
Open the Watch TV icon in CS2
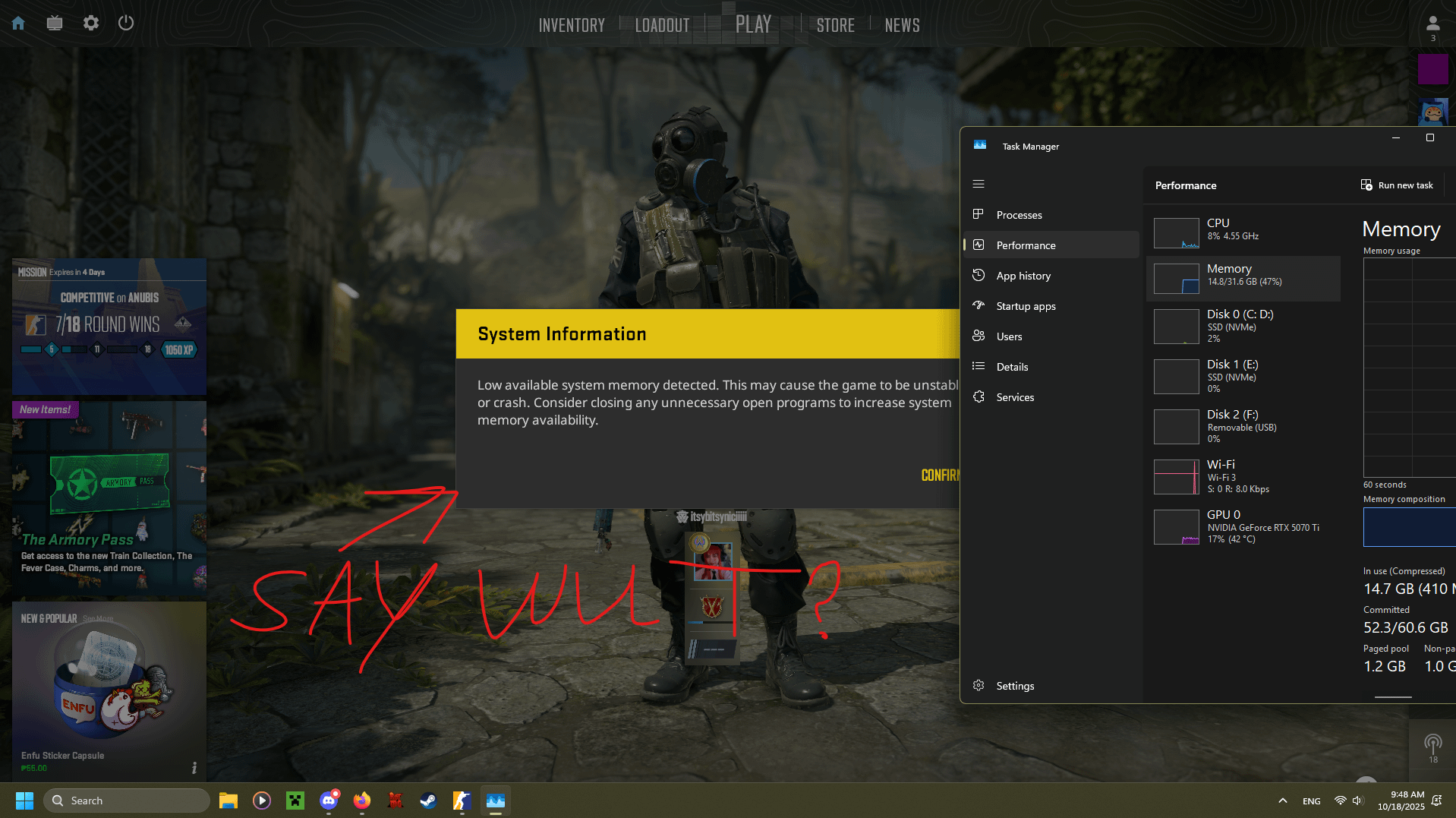(55, 23)
